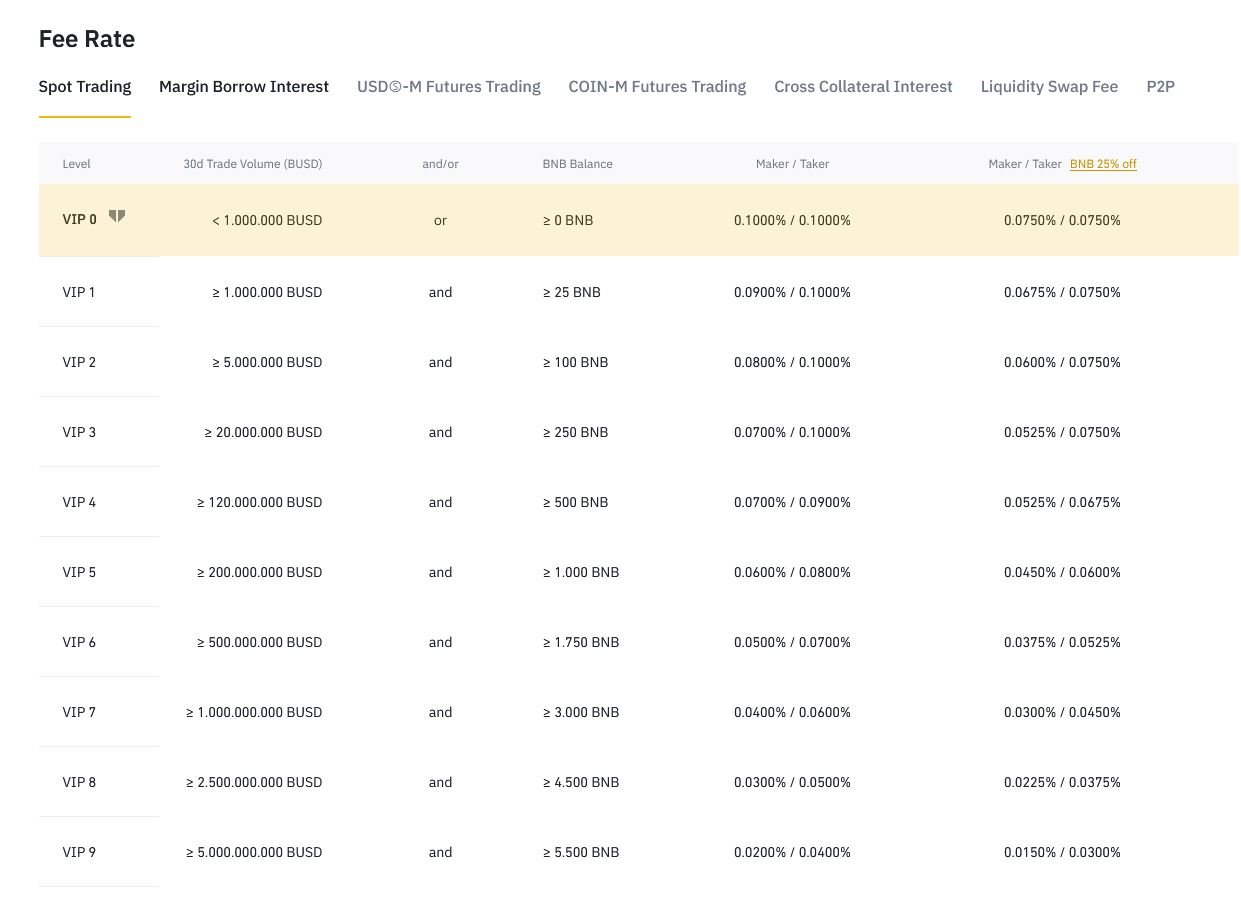The image size is (1241, 910).
Task: Click the ≥ 3.000 BNB balance cell
Action: pos(581,712)
